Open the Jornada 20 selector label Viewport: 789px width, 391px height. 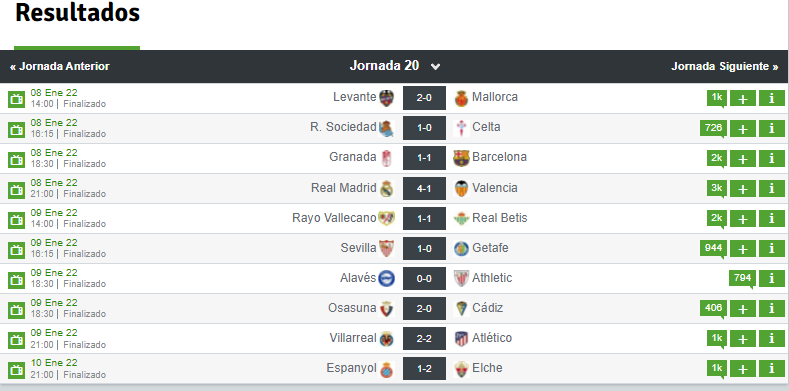click(384, 66)
